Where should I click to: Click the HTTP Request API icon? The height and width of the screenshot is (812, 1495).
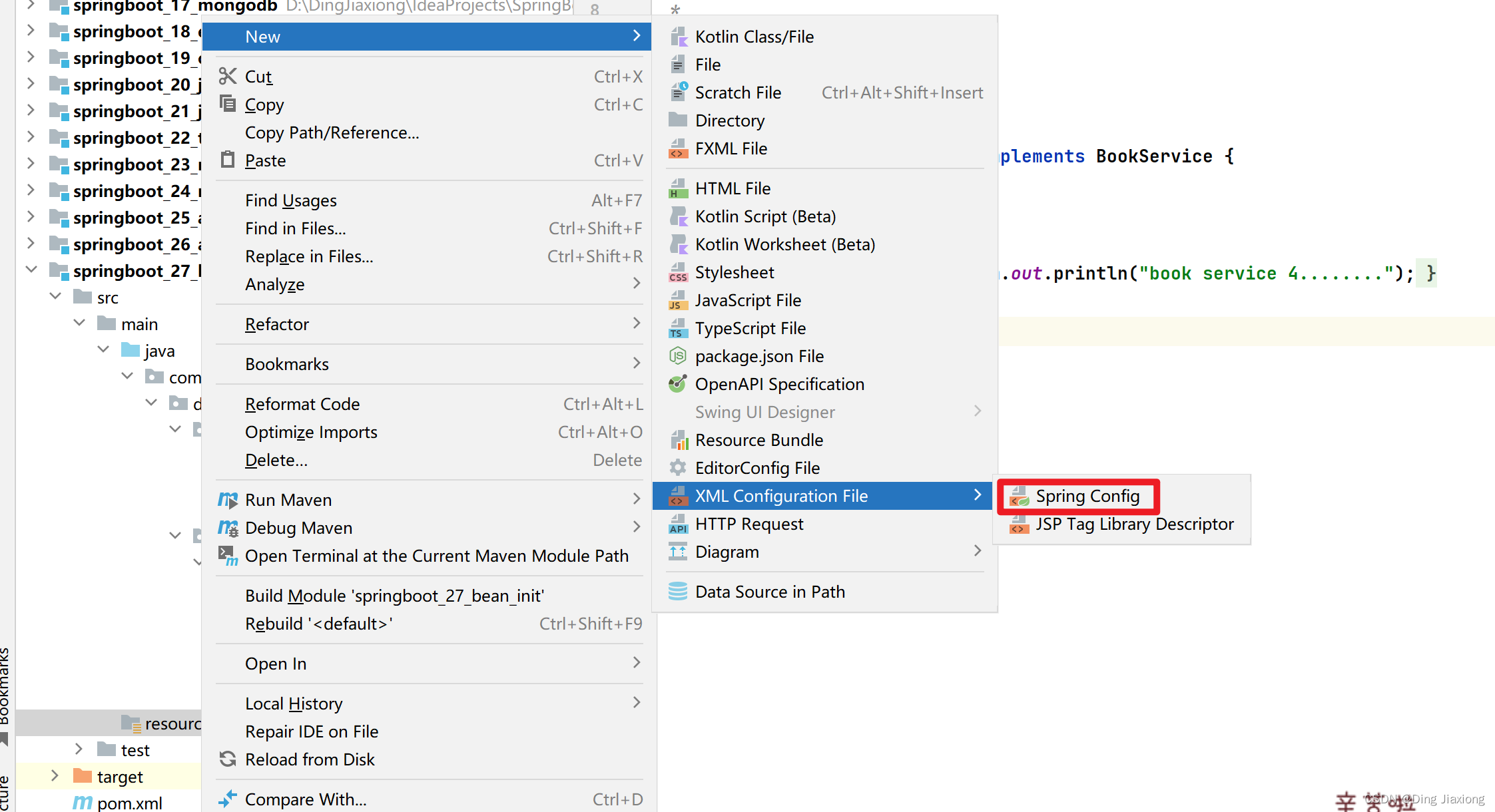(x=678, y=524)
